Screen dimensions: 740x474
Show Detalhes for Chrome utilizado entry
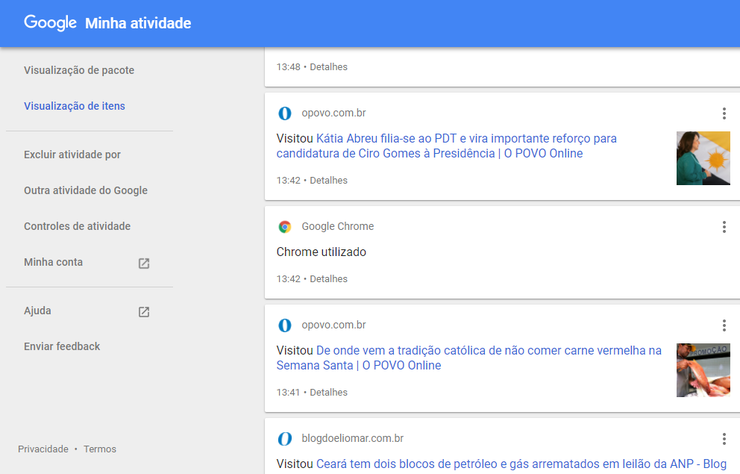[x=328, y=279]
